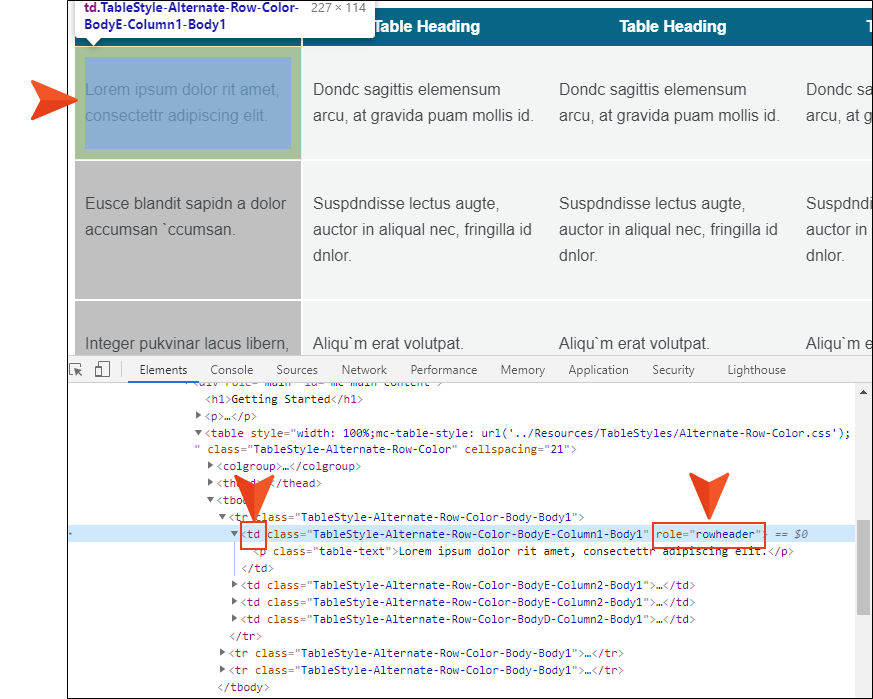The image size is (873, 699).
Task: Click the role="rowheader" attribute
Action: 708,534
